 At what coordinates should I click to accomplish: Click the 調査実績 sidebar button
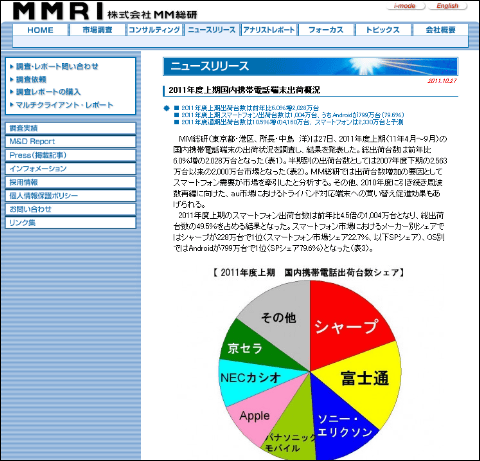(71, 128)
